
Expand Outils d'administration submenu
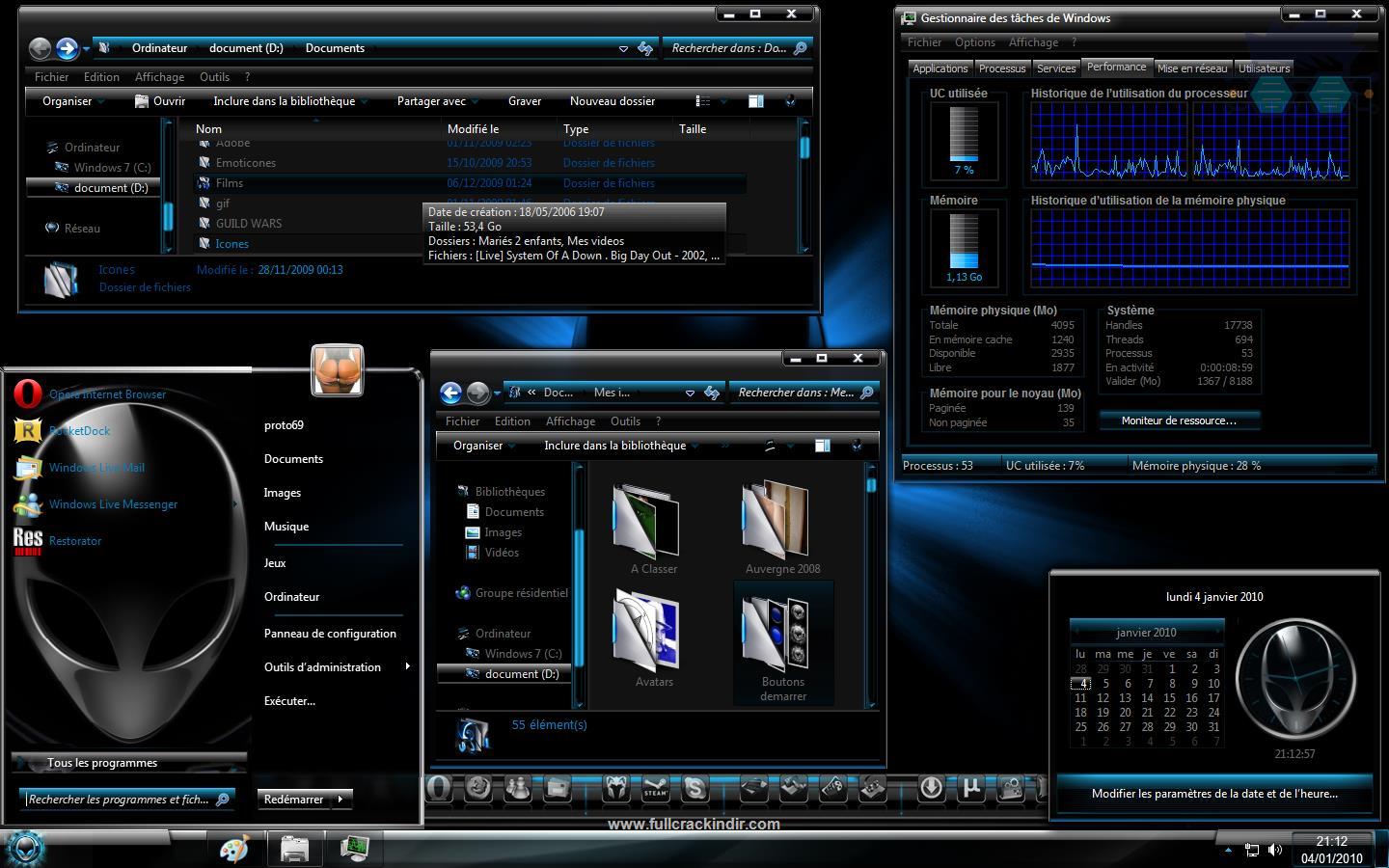pyautogui.click(x=408, y=666)
